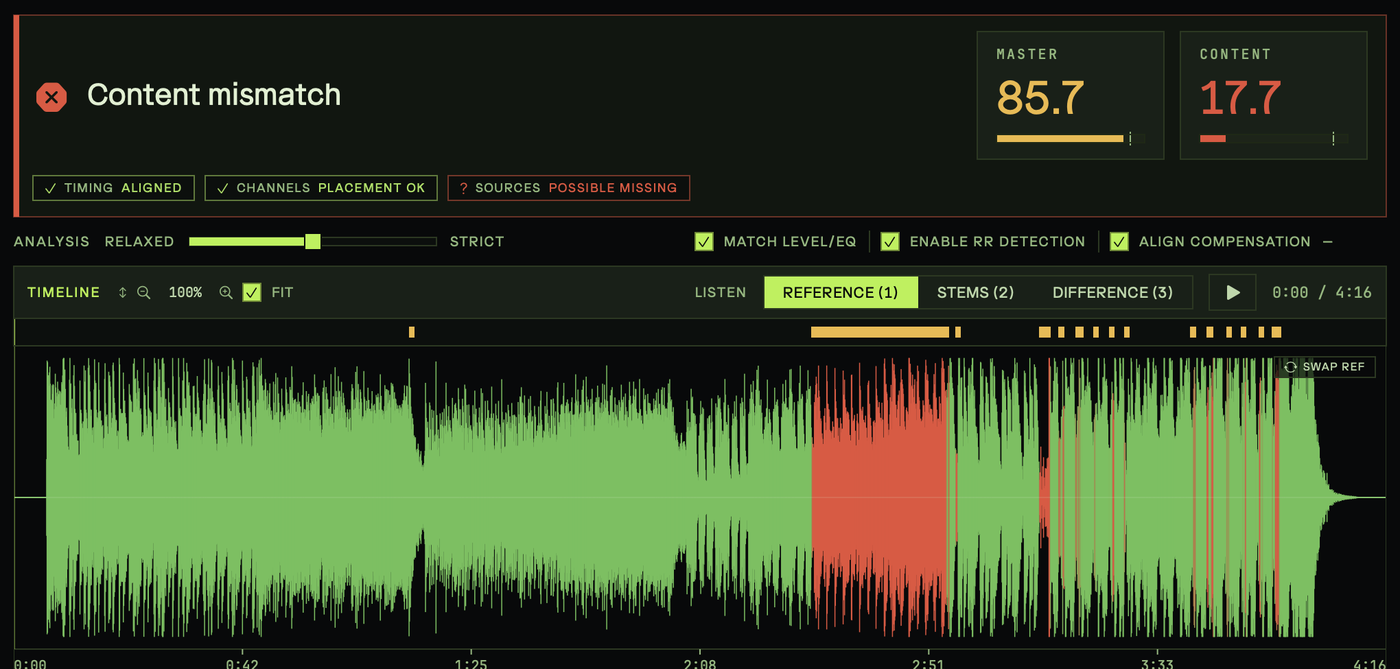Click the MASTER score progress bar
The width and height of the screenshot is (1400, 669).
click(x=1071, y=139)
